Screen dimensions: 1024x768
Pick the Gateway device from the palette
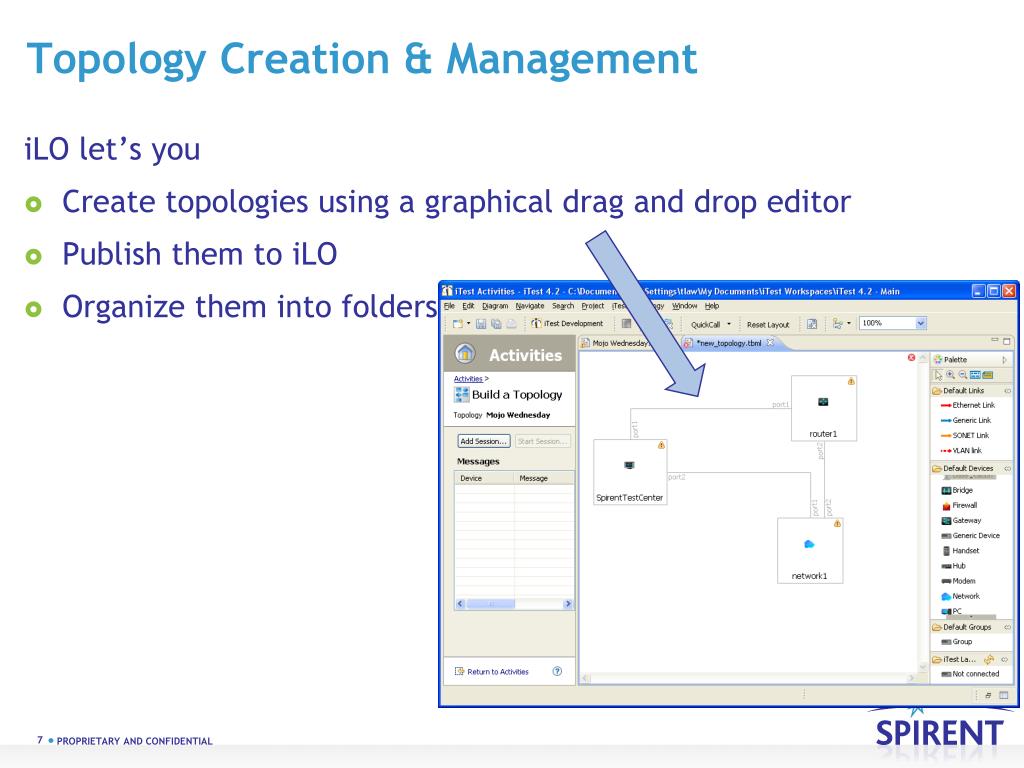click(961, 520)
